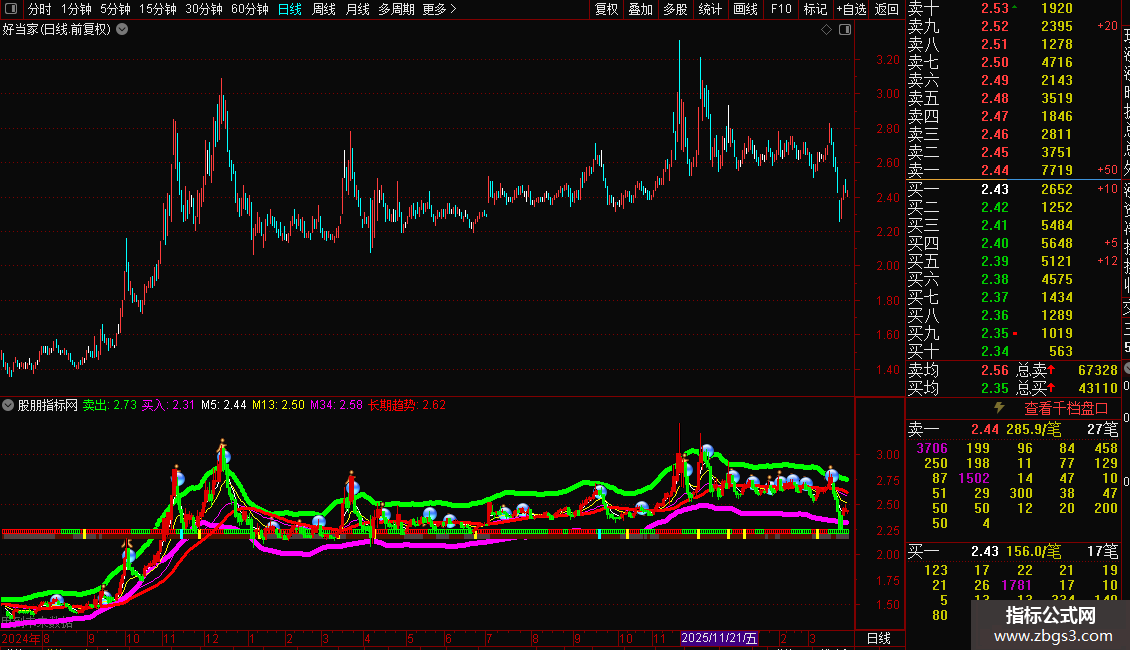Click the 统计 statistics button

tap(710, 9)
